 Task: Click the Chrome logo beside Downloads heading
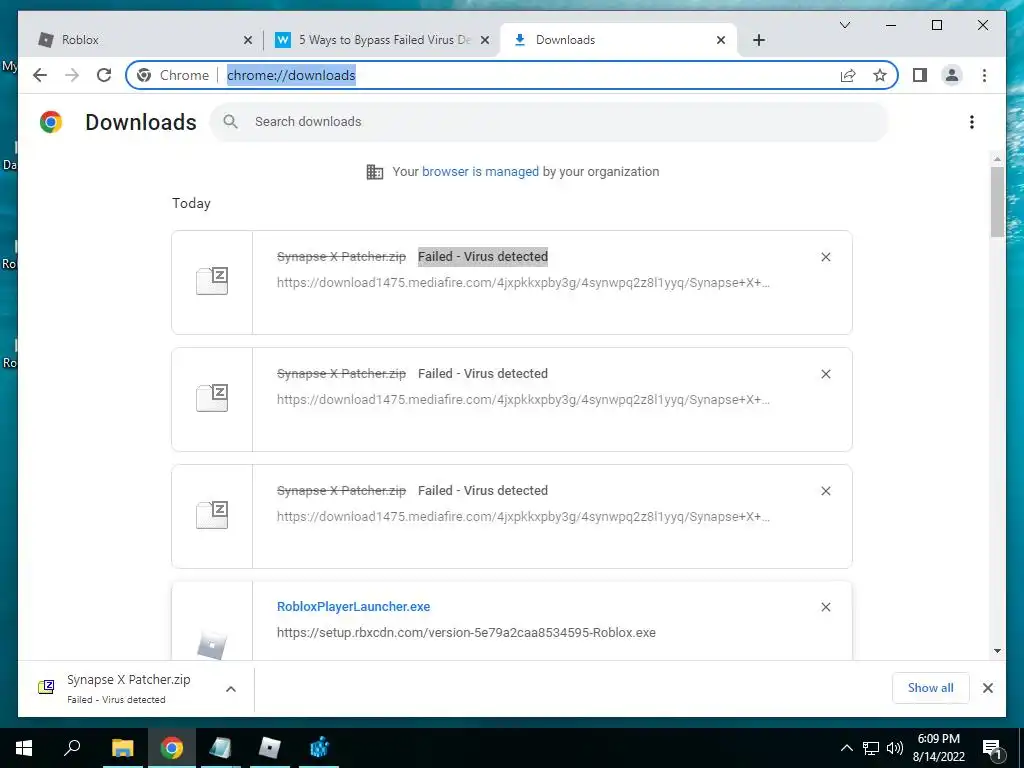(51, 122)
